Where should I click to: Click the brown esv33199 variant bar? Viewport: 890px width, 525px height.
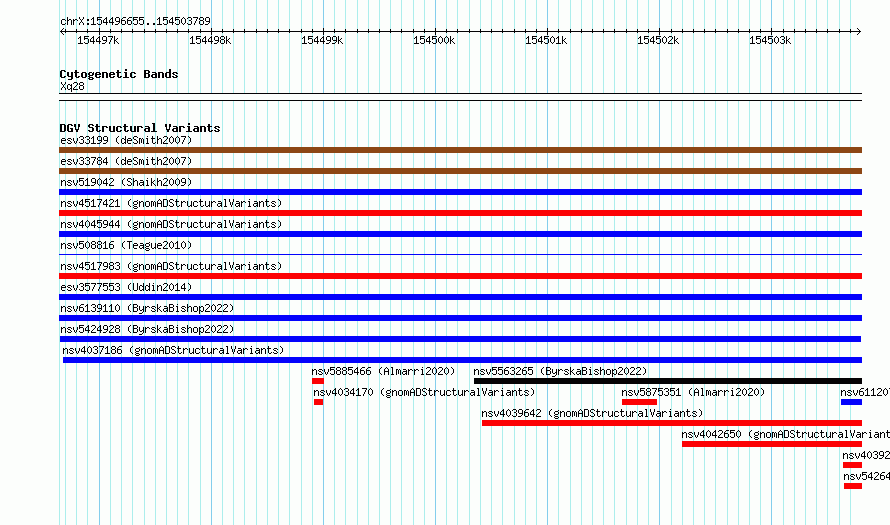pyautogui.click(x=460, y=150)
